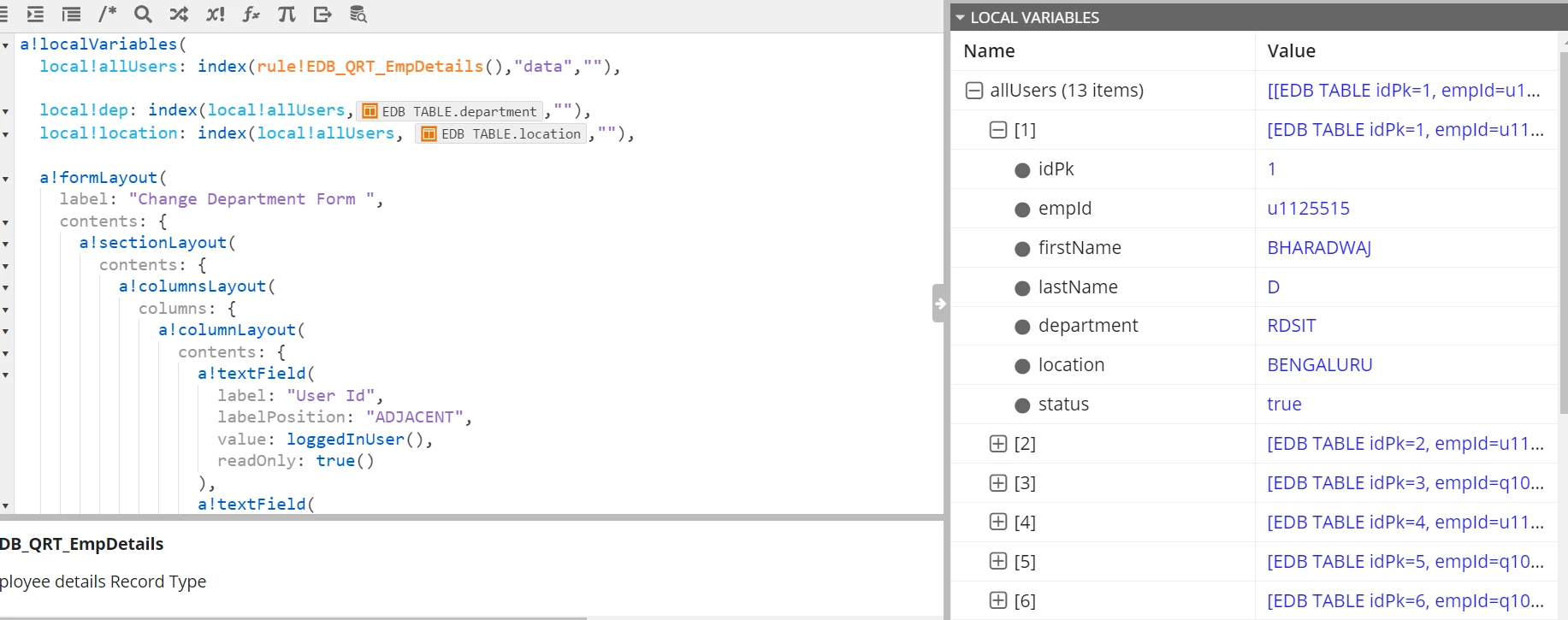Viewport: 1568px width, 620px height.
Task: Click the "Change Department Form " label string
Action: coord(251,198)
